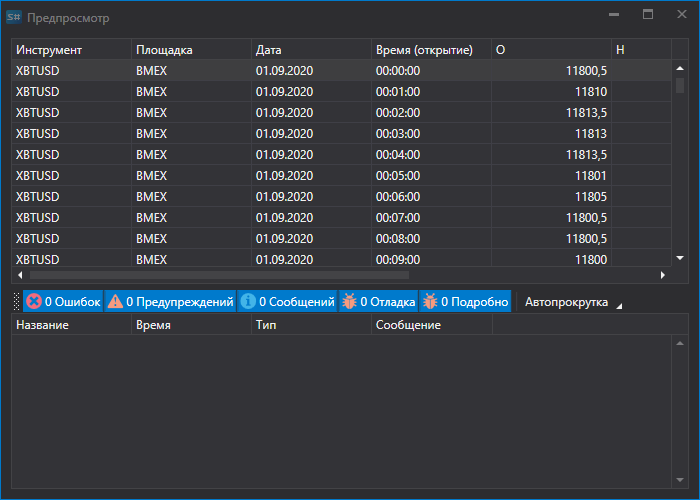Click the Время log column header
Viewport: 700px width, 500px height.
tap(192, 325)
